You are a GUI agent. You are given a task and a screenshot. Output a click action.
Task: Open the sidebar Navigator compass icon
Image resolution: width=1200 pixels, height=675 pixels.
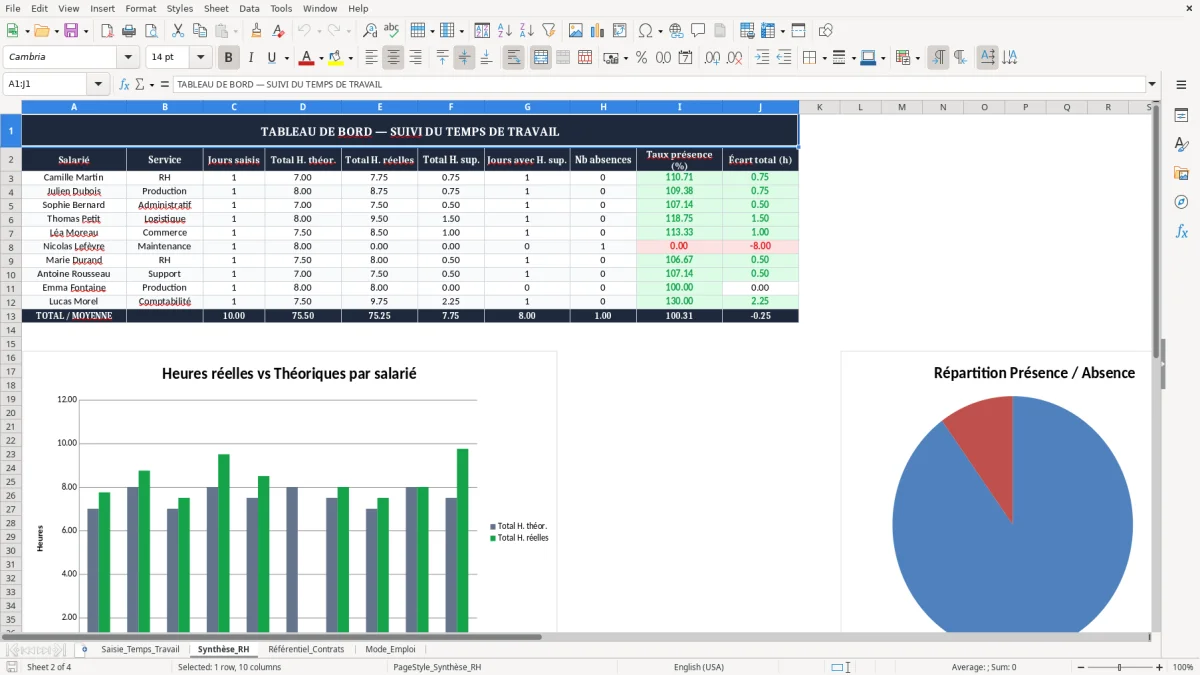coord(1181,202)
